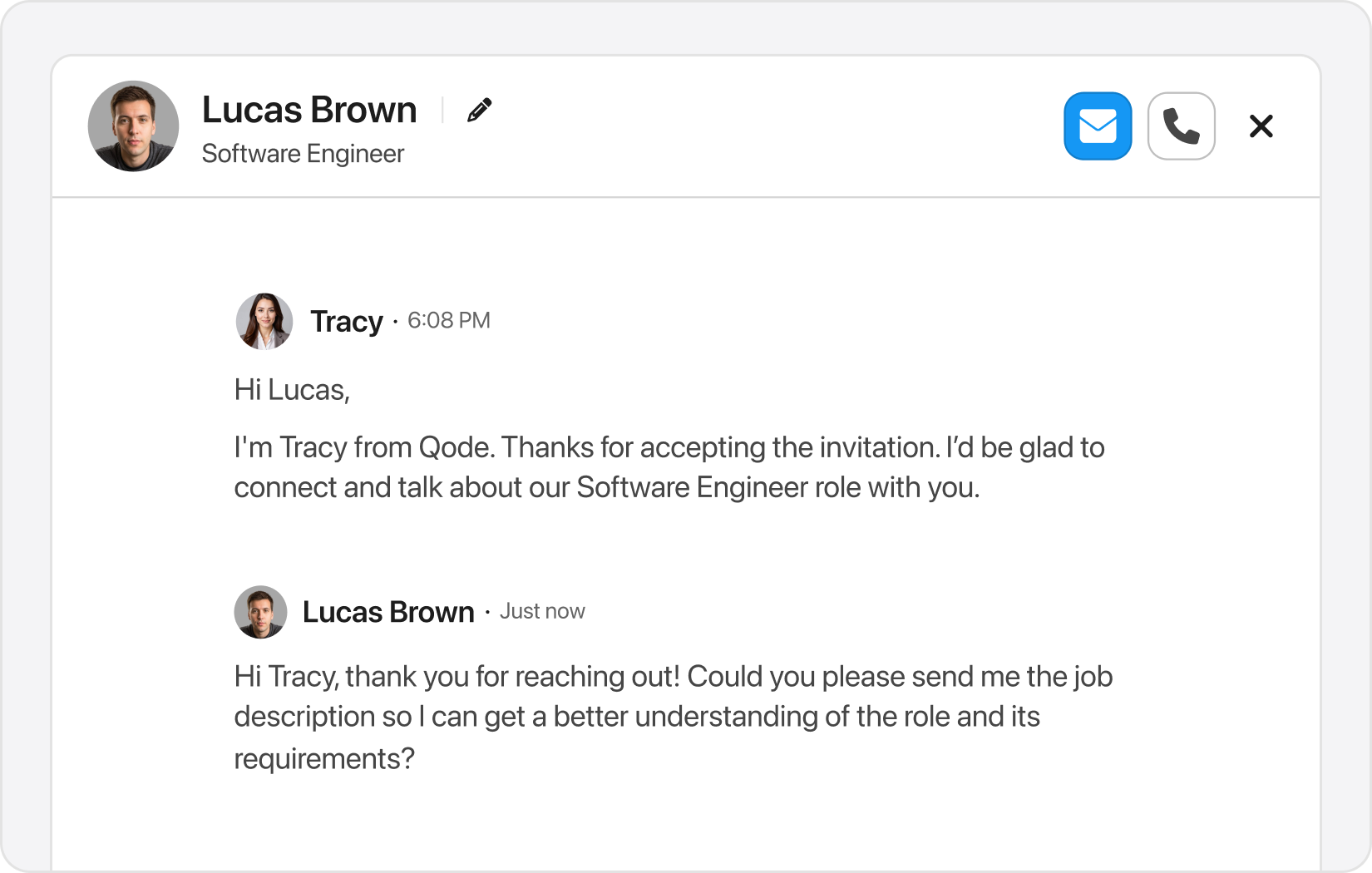Click the name Lucas Brown in the header

308,109
